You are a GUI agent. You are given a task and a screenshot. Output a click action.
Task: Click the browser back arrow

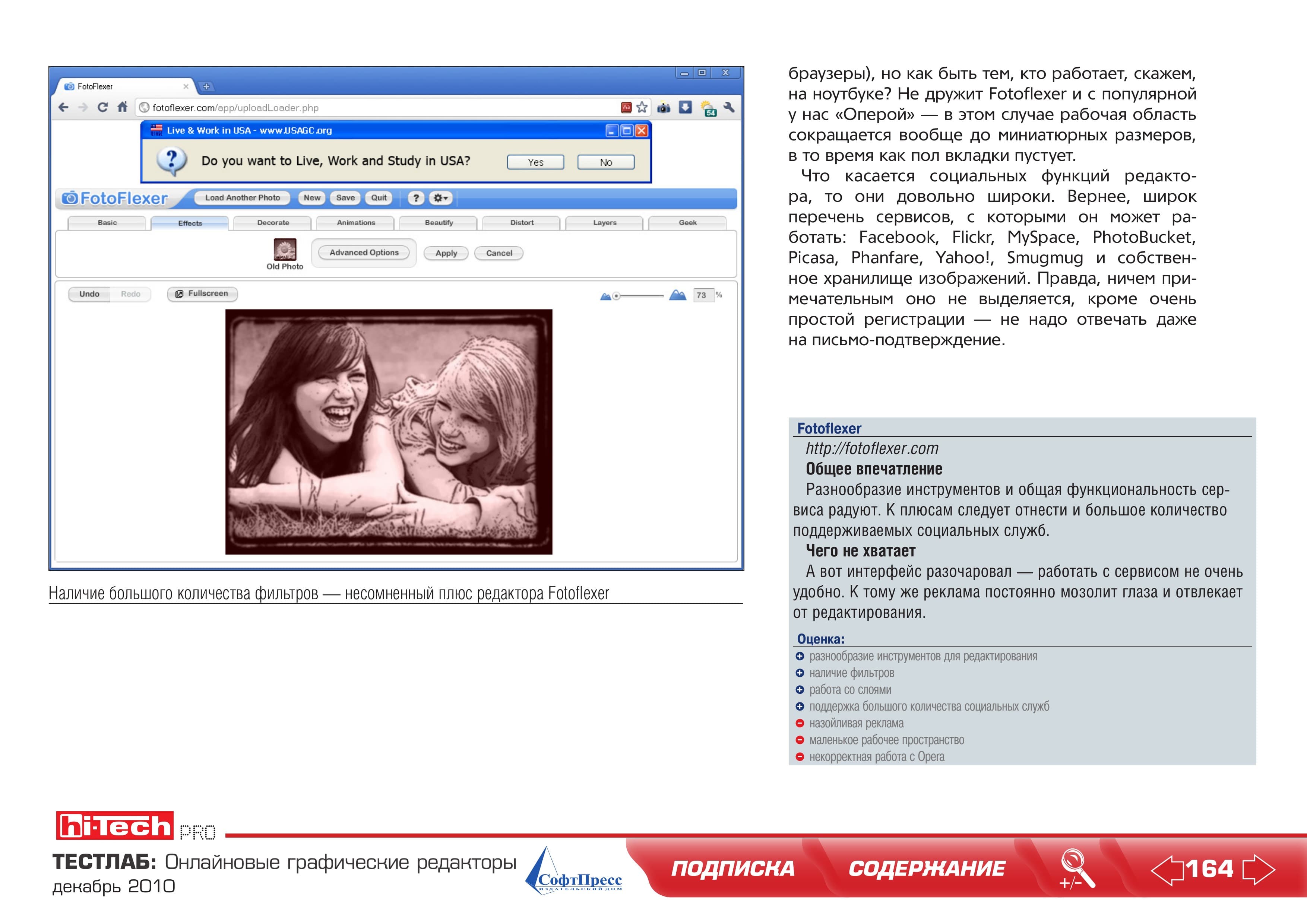coord(63,107)
